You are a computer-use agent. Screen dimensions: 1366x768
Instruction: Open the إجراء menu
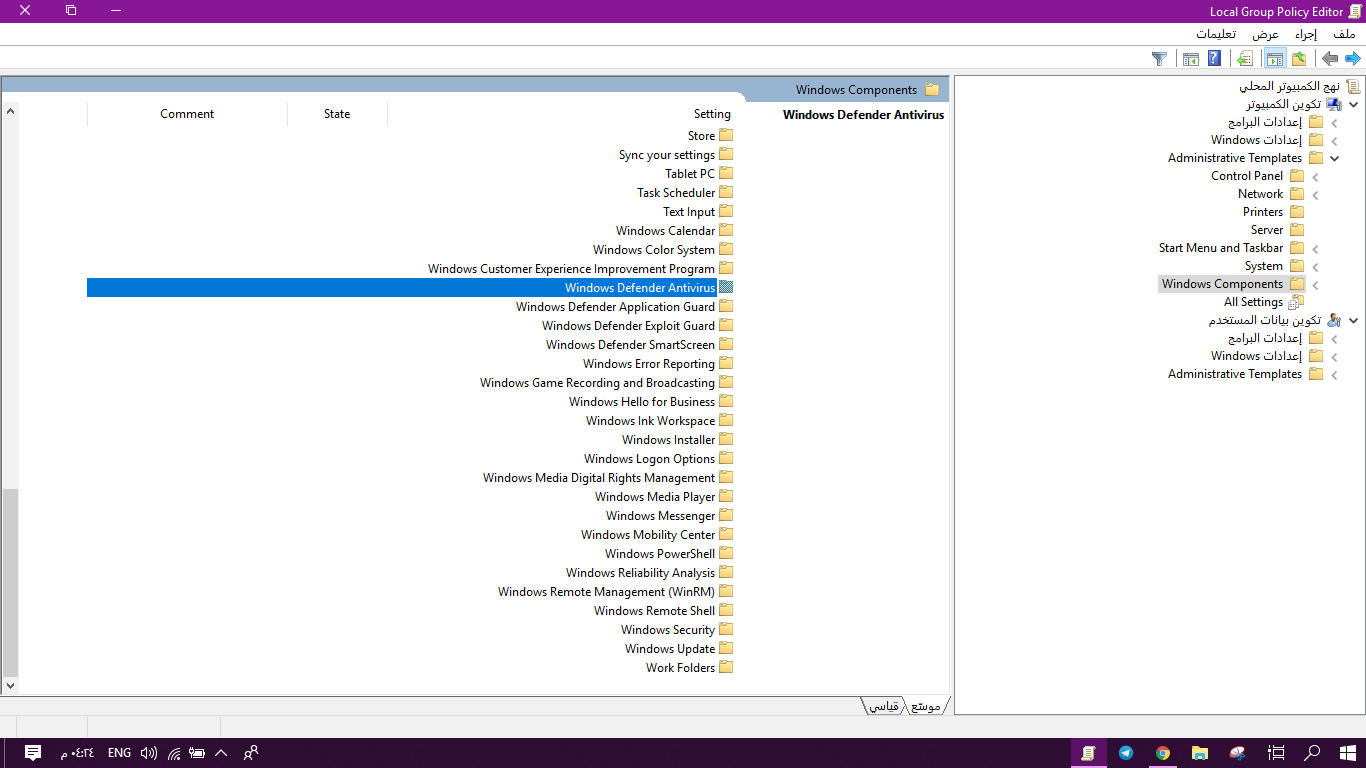point(1306,34)
